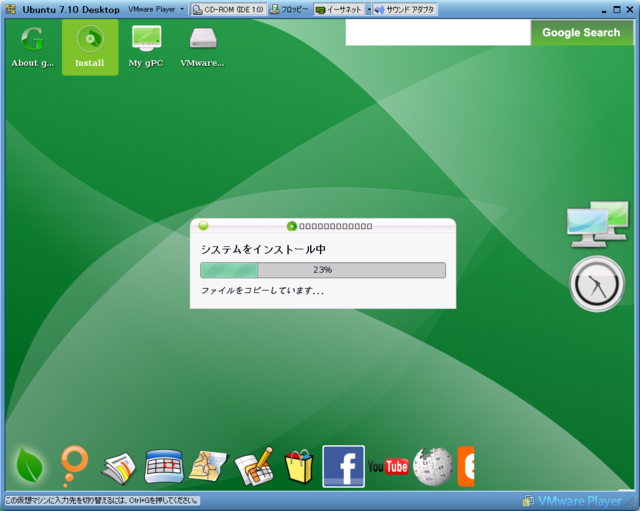
Task: Click the installer dialog title icon
Action: point(291,226)
